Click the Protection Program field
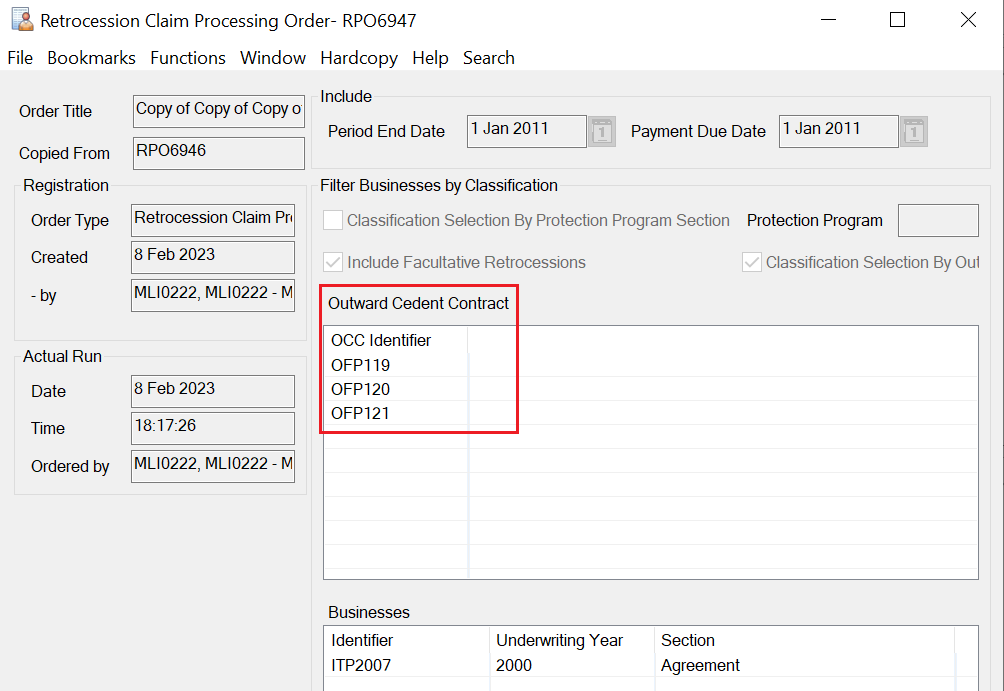 937,221
